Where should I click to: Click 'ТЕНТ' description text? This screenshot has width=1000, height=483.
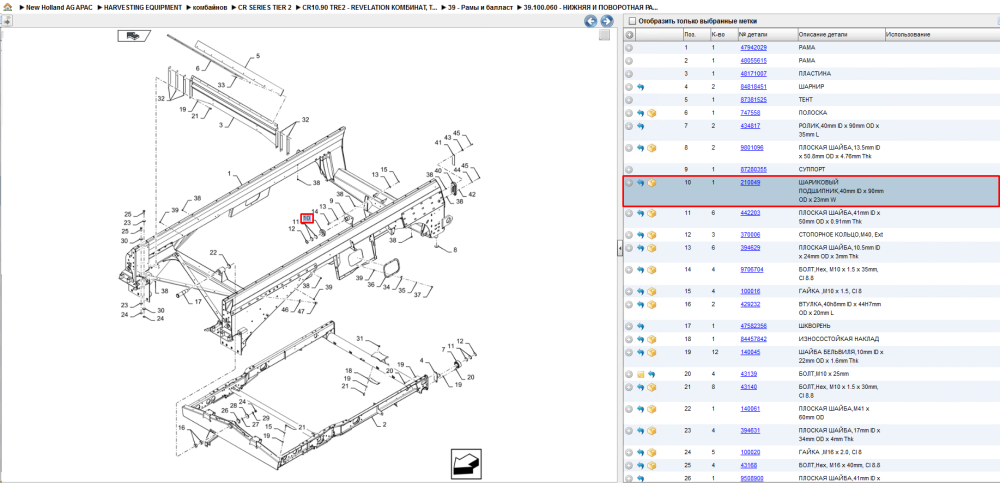pyautogui.click(x=807, y=100)
